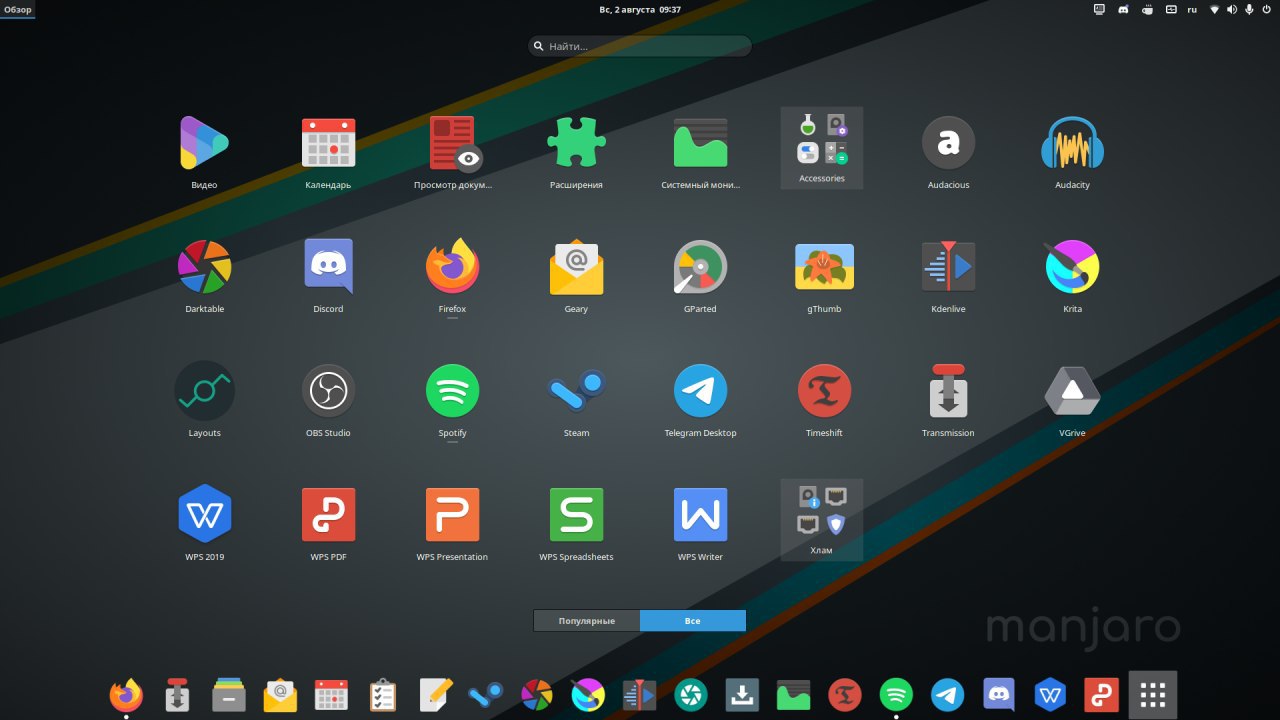Launch Krita from the app grid
This screenshot has width=1280, height=720.
(1072, 267)
